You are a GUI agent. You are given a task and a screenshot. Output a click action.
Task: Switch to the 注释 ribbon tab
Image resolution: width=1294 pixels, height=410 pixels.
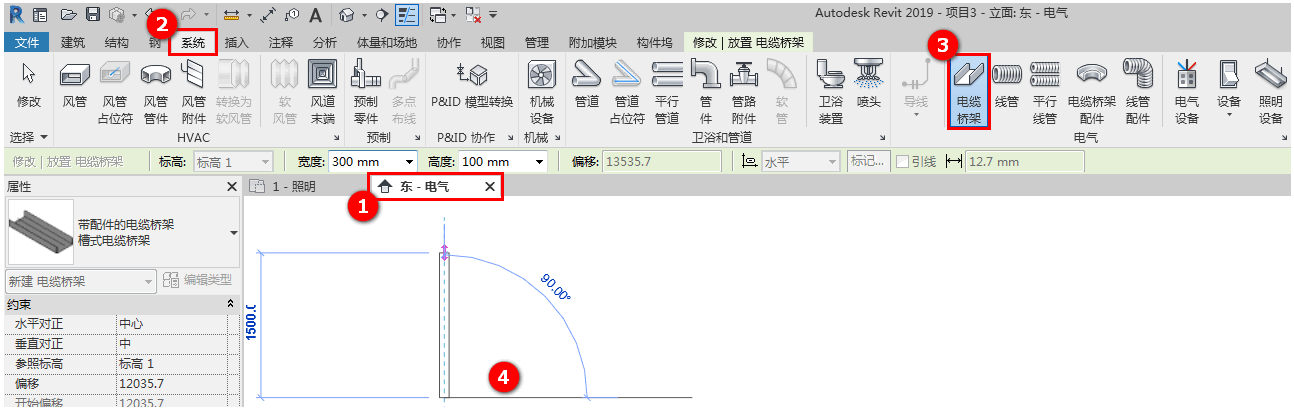[x=281, y=42]
